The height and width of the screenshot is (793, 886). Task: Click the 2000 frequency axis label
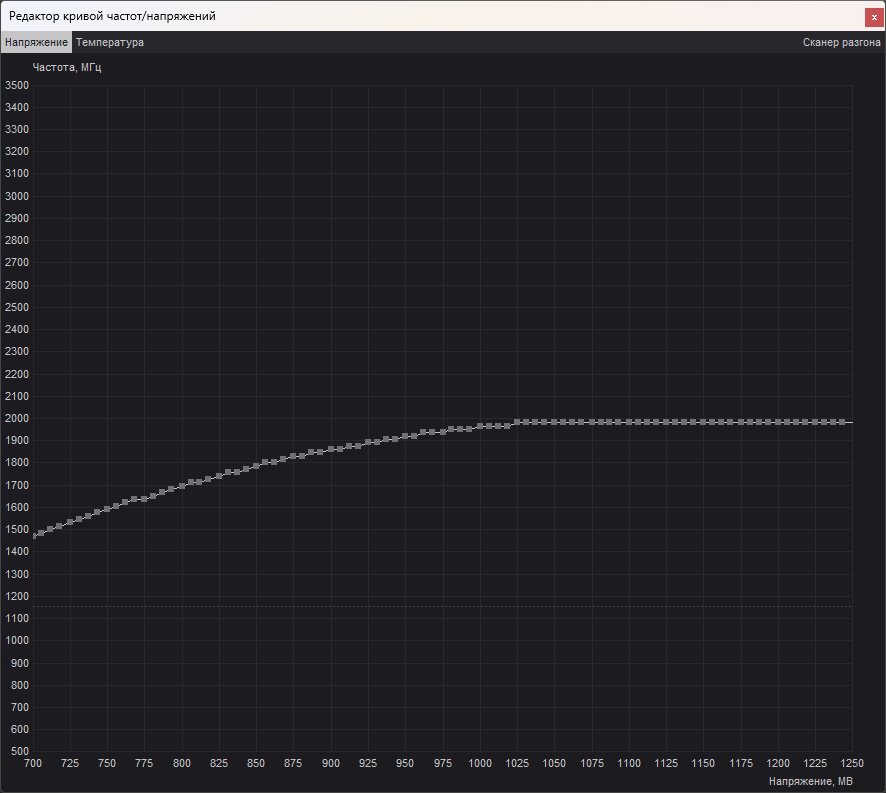pos(17,418)
